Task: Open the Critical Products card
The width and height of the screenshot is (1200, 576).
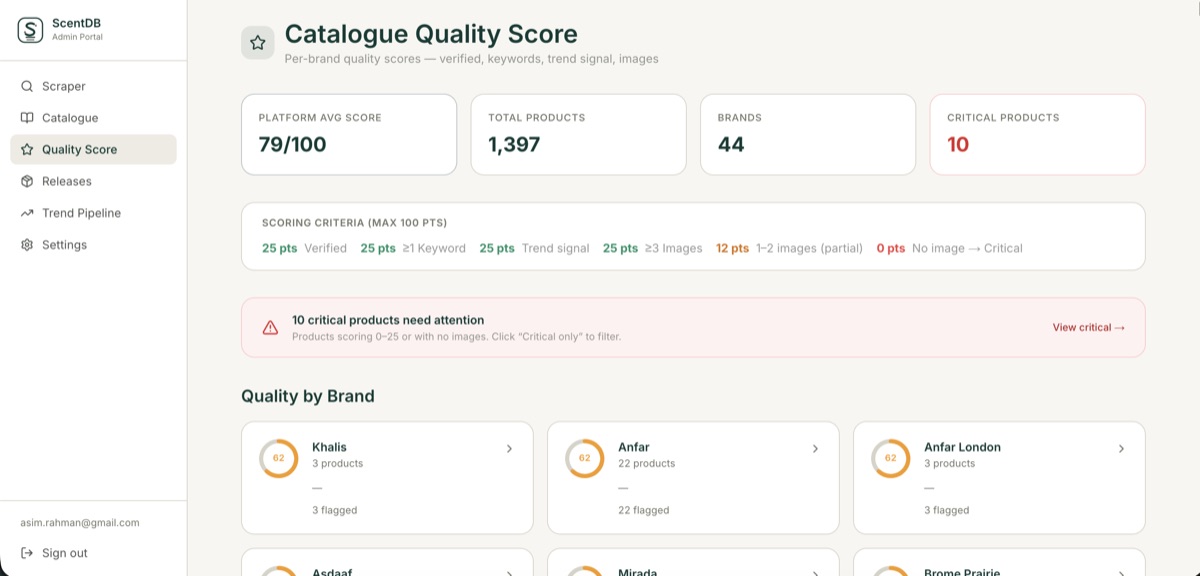Action: click(x=1038, y=135)
